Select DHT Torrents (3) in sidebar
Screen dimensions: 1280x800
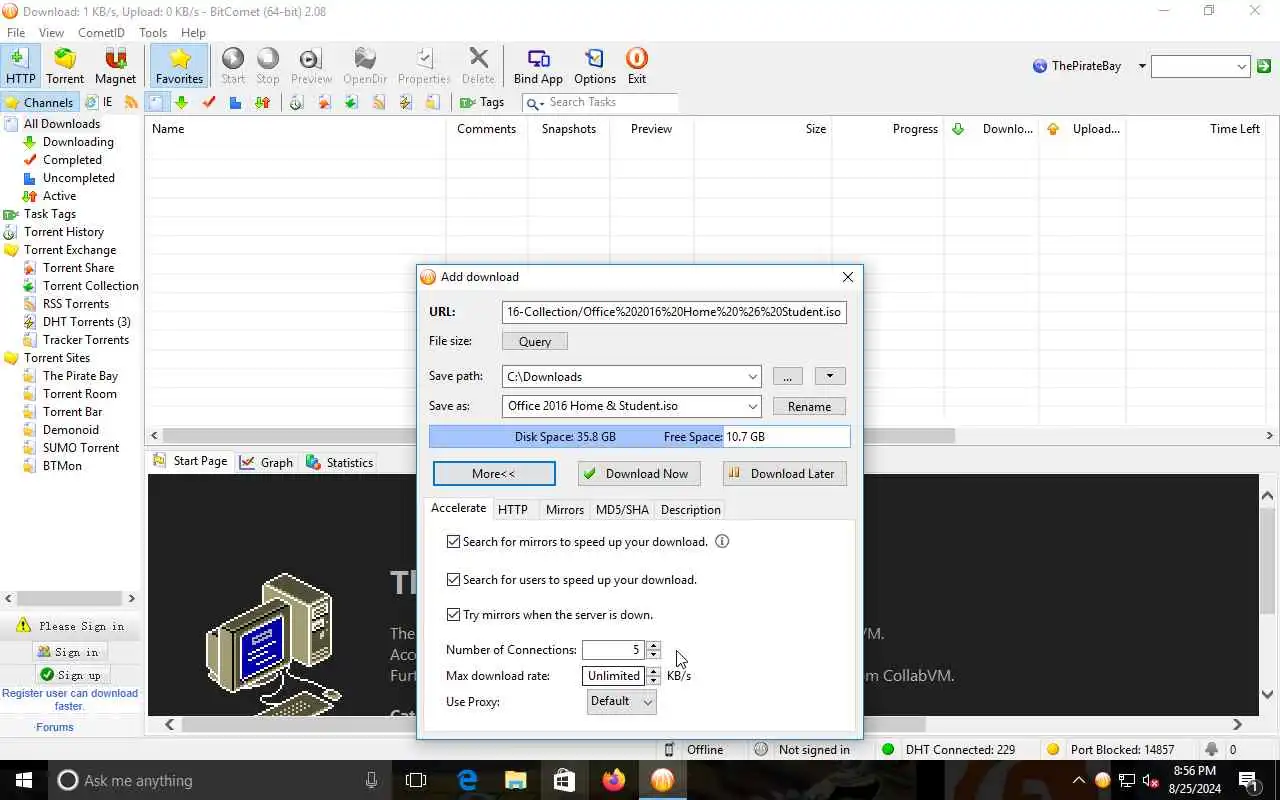click(x=86, y=322)
